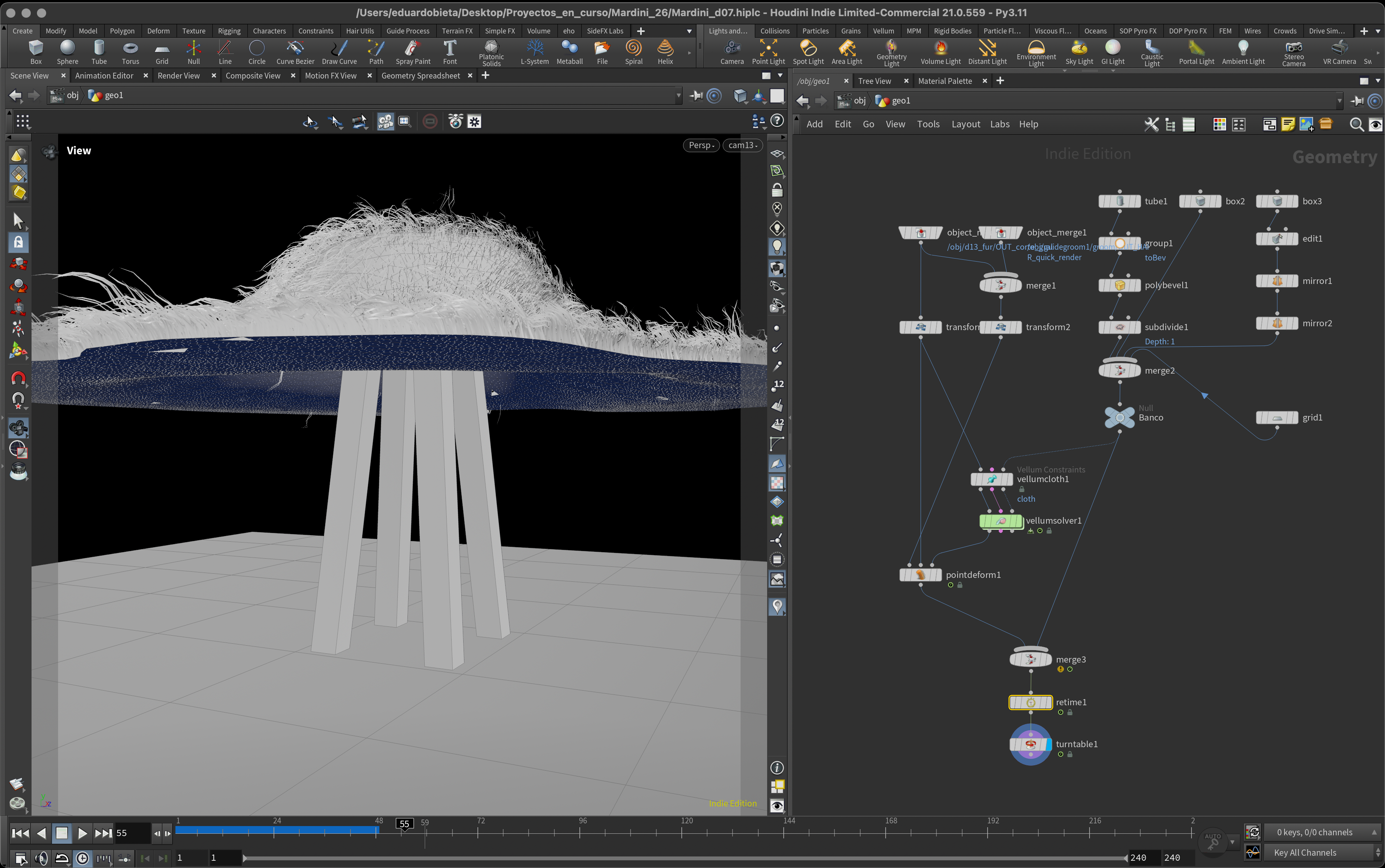Viewport: 1385px width, 868px height.
Task: Switch to the Geometry Spreadsheet tab
Action: [x=420, y=76]
